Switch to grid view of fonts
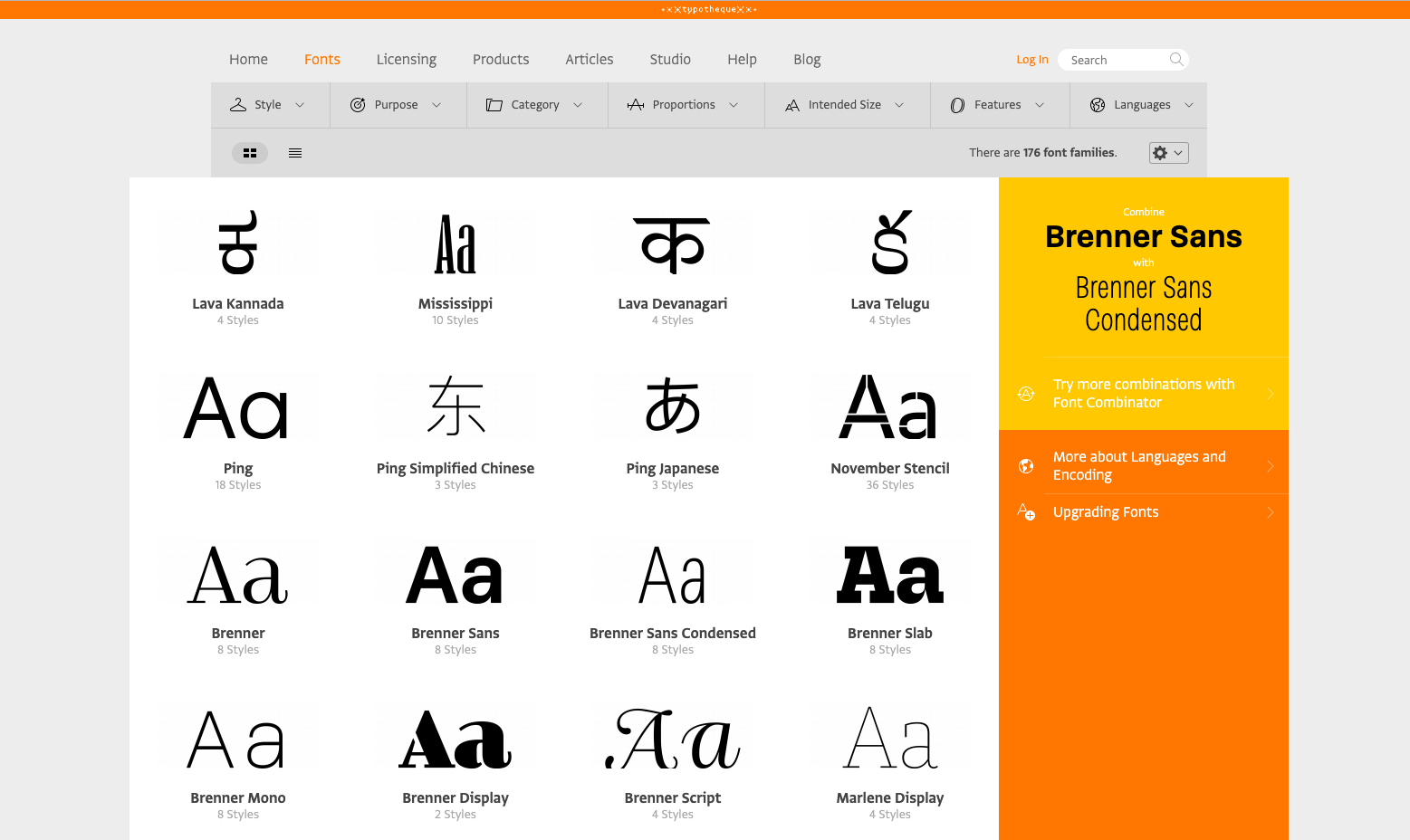 pyautogui.click(x=250, y=152)
